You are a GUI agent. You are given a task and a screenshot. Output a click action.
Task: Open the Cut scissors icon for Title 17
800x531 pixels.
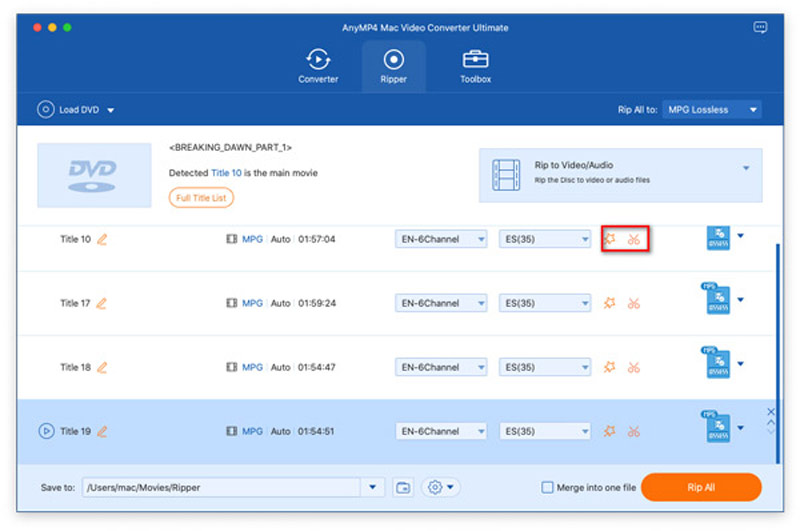[x=634, y=304]
